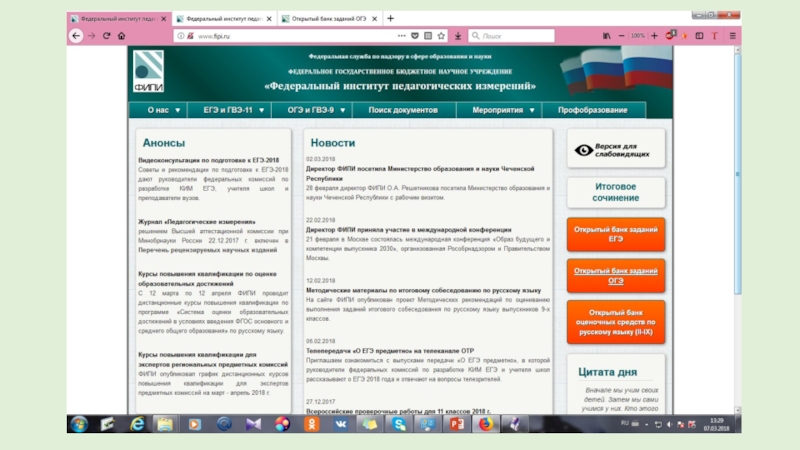800x450 pixels.
Task: Click the Цитата дня heading
Action: 608,372
